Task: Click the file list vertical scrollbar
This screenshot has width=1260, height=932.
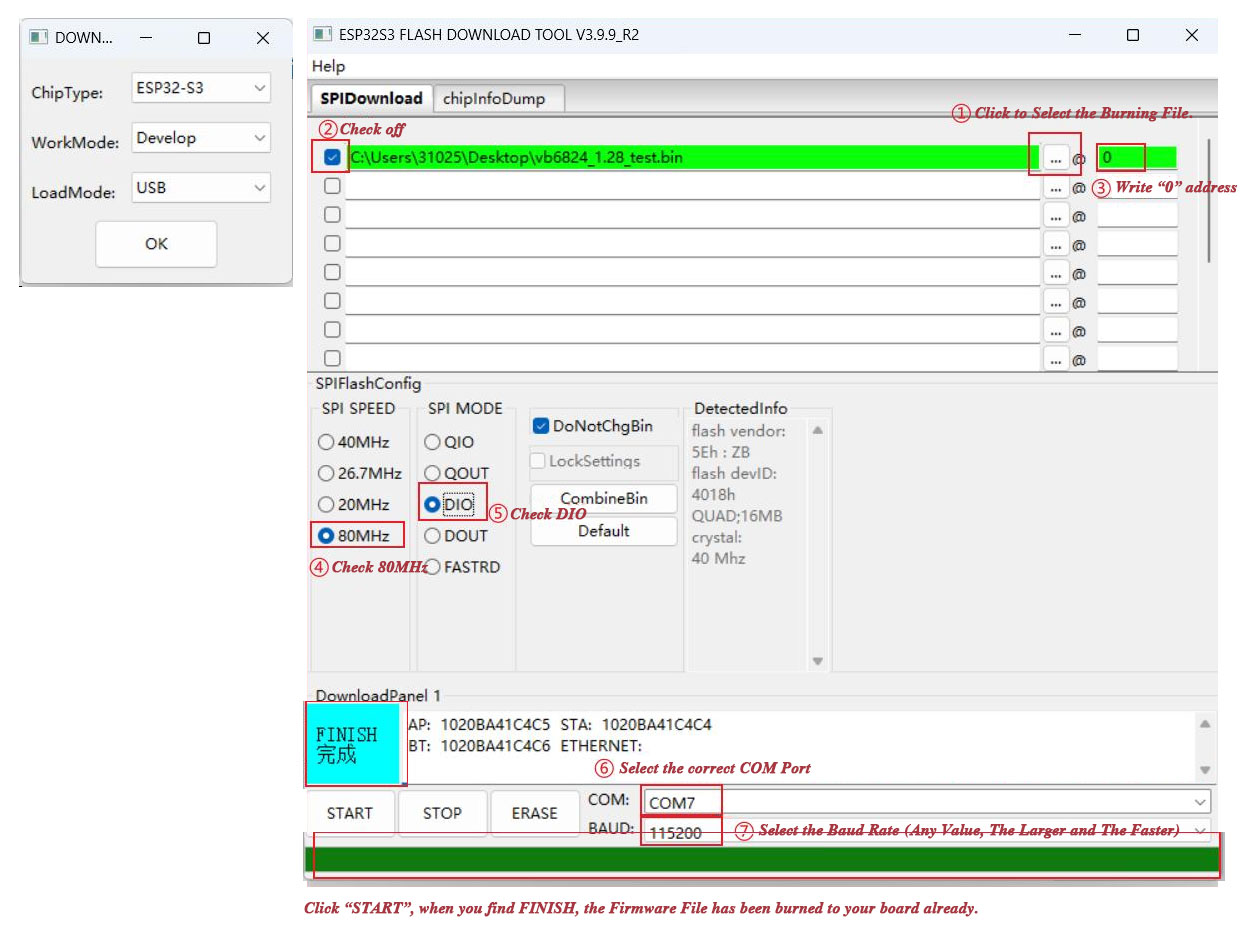Action: pyautogui.click(x=1209, y=200)
